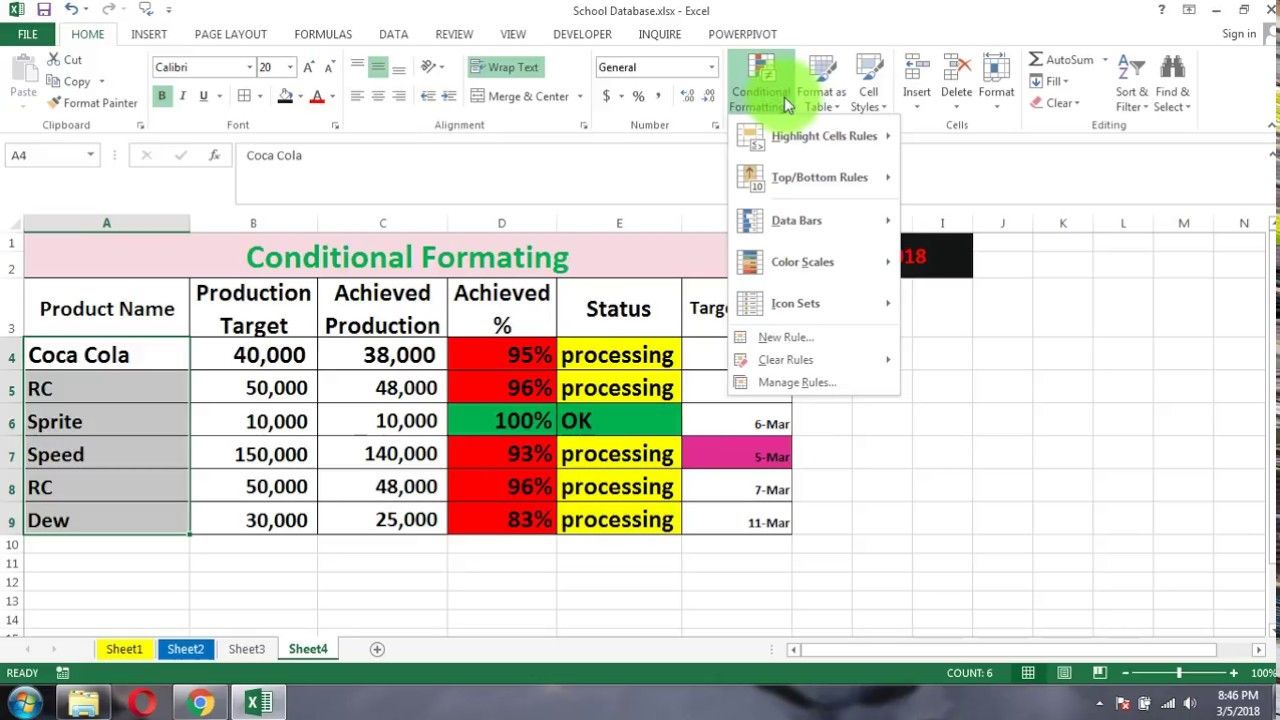Open Highlight Cells Rules submenu
1280x720 pixels.
(x=814, y=136)
